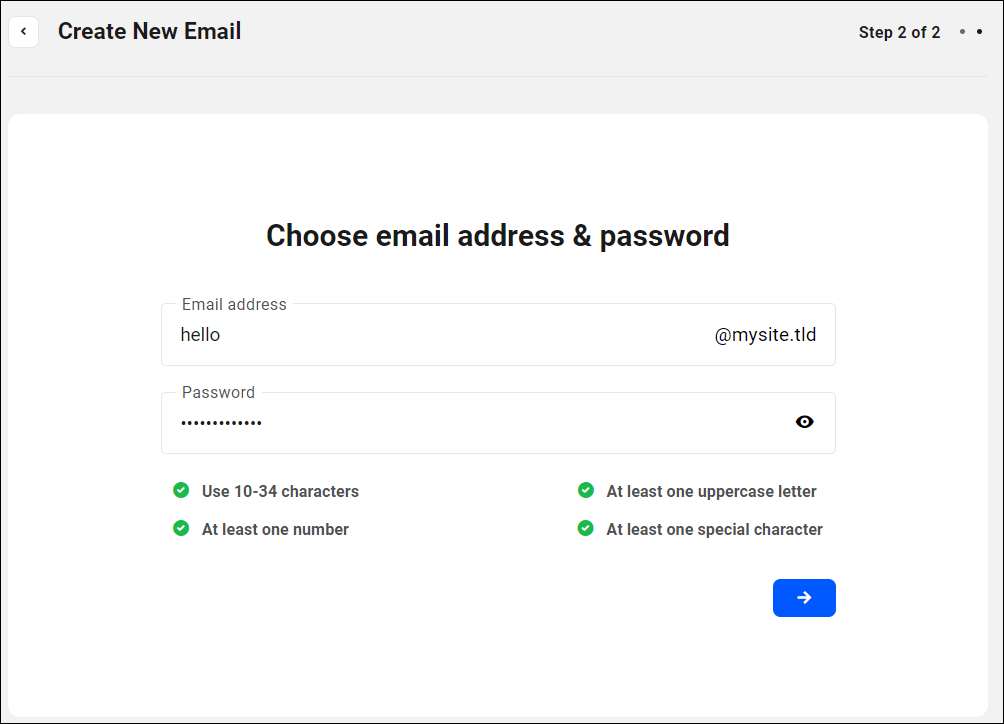
Task: Click the 'Email address' field label
Action: 234,304
